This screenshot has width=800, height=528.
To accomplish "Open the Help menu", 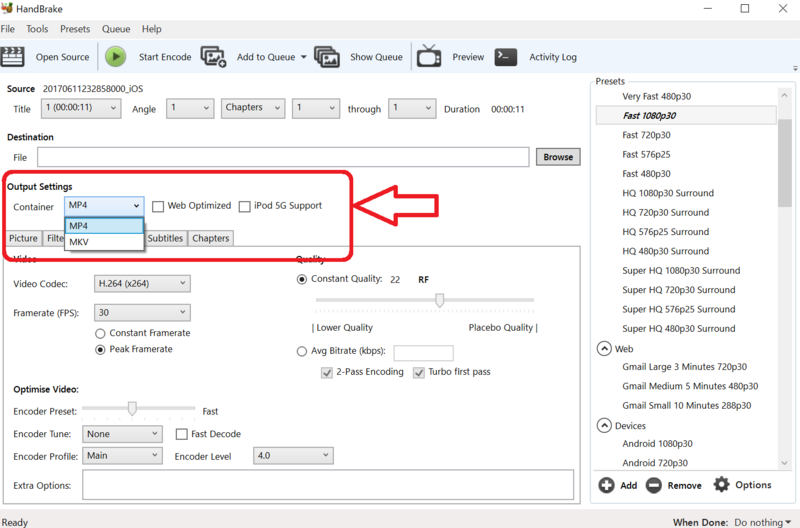I will tap(152, 29).
